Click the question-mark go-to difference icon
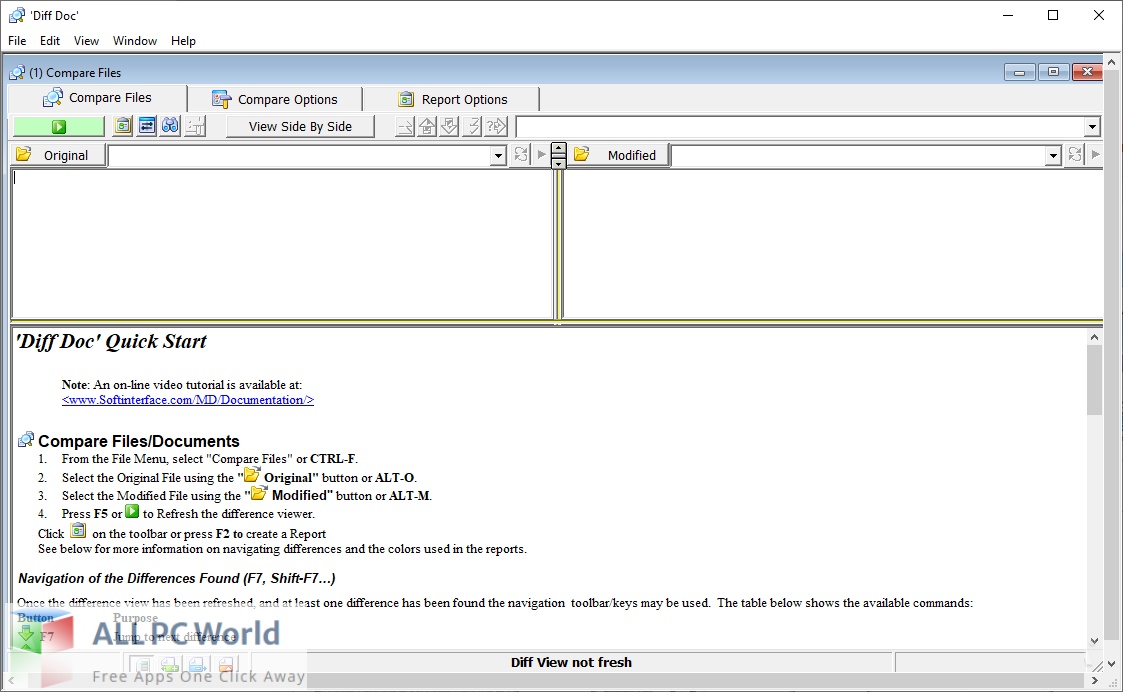Viewport: 1123px width, 692px height. (x=496, y=127)
